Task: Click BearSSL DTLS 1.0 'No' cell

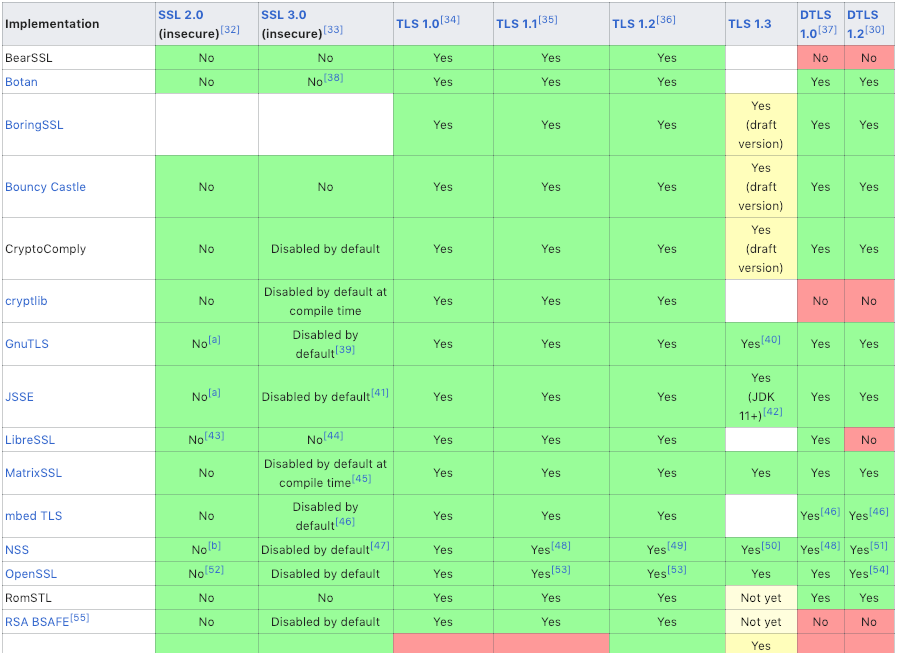Action: (x=821, y=58)
